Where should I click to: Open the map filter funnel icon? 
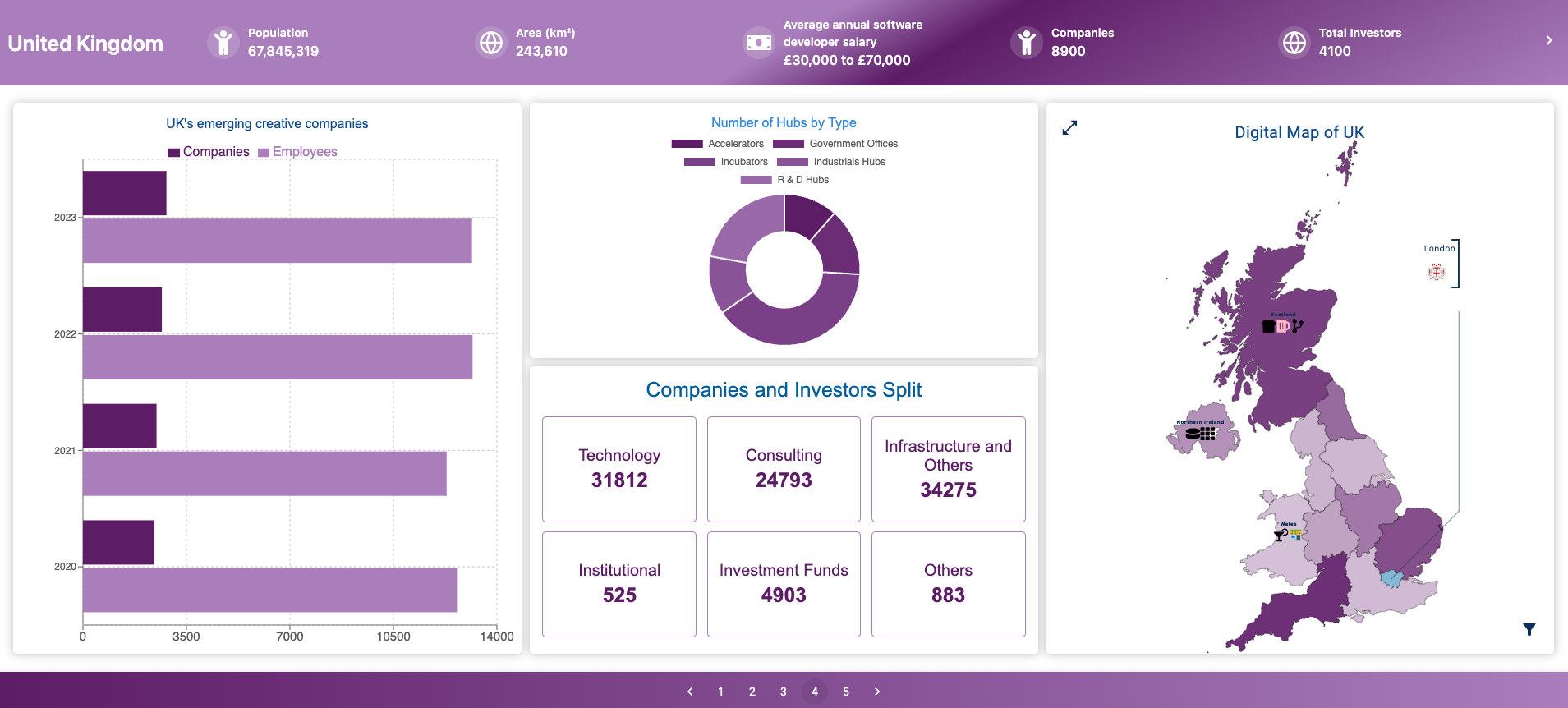pos(1529,629)
